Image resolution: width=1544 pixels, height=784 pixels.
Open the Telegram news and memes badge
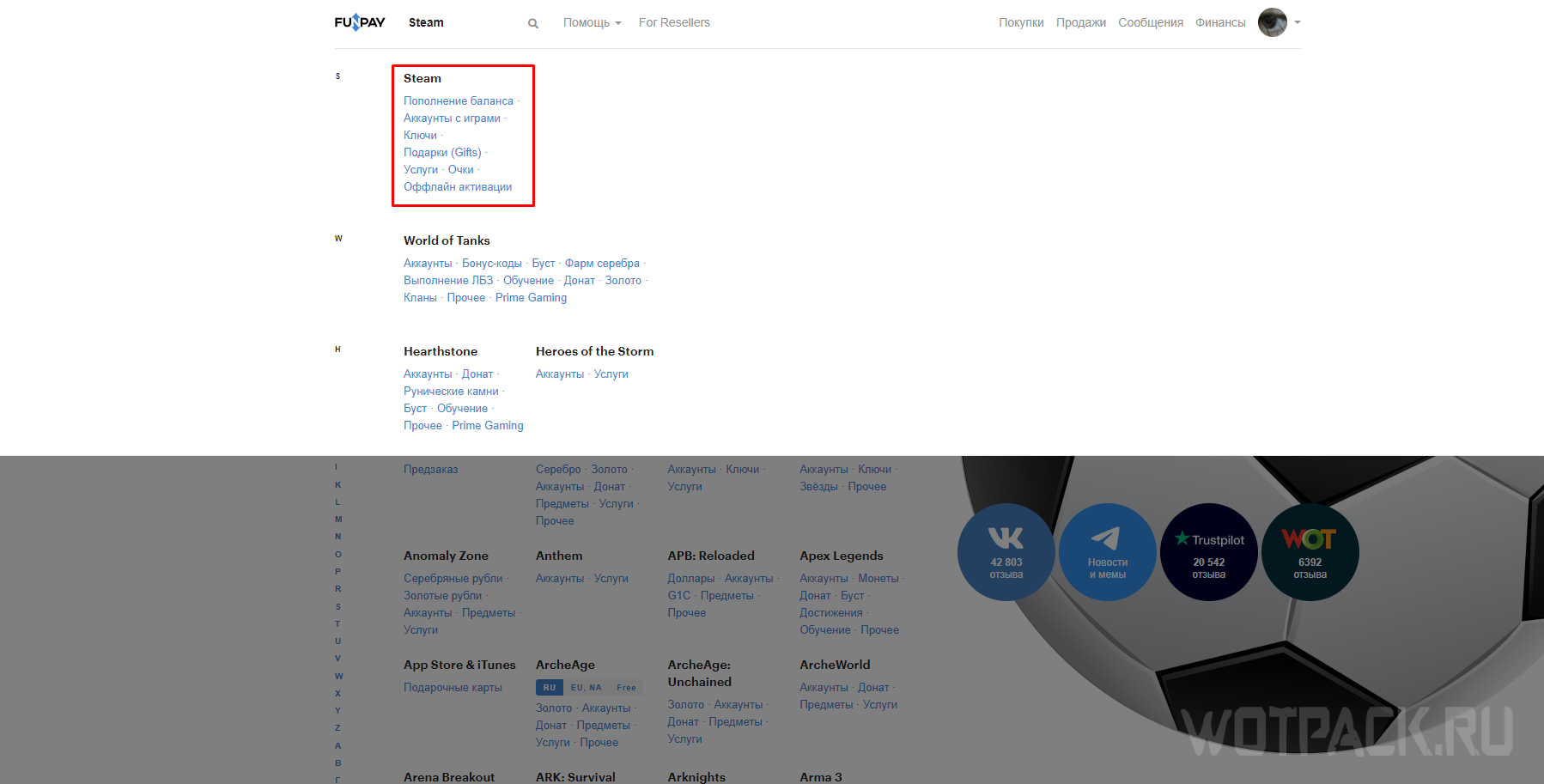tap(1107, 551)
